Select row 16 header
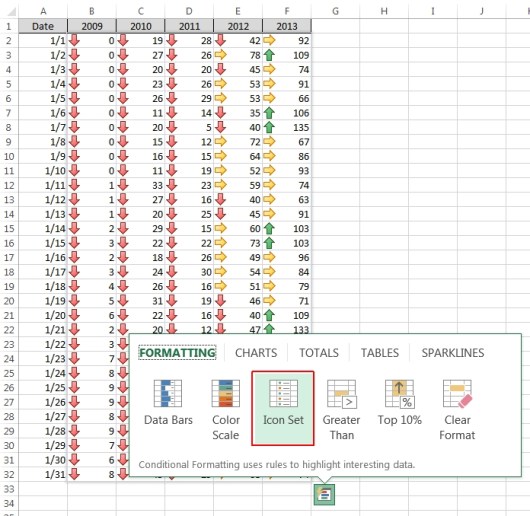This screenshot has width=530, height=516. tap(9, 243)
